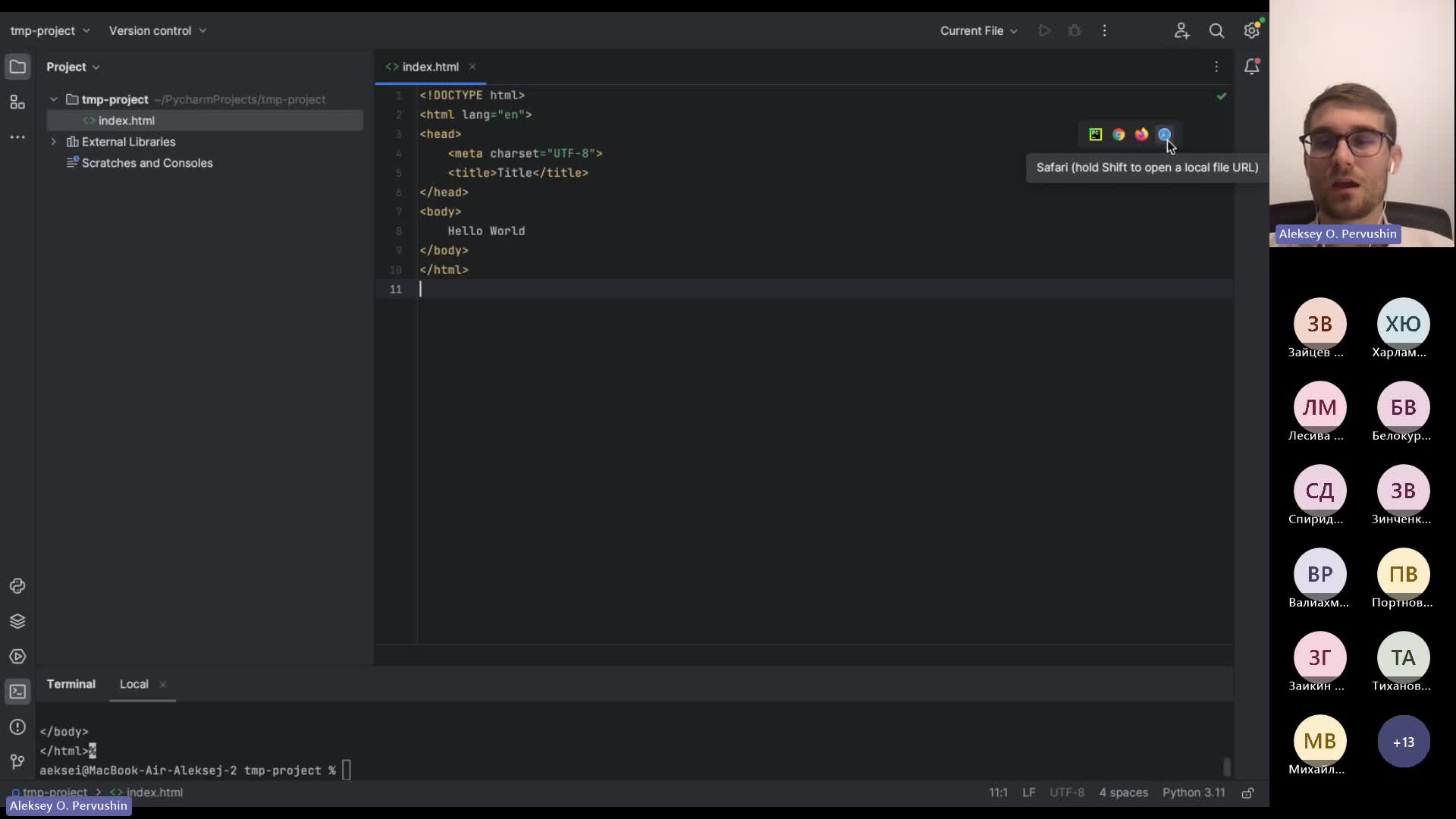Place cursor on editor line 11

[x=825, y=289]
